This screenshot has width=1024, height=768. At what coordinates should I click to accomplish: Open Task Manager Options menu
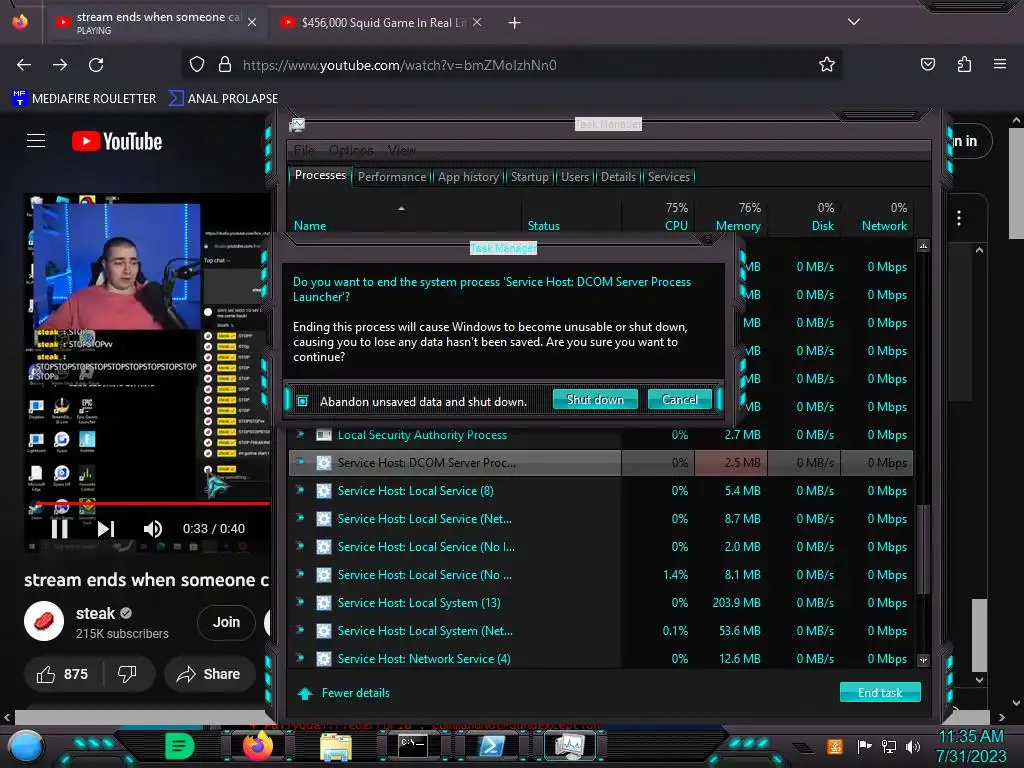[351, 150]
